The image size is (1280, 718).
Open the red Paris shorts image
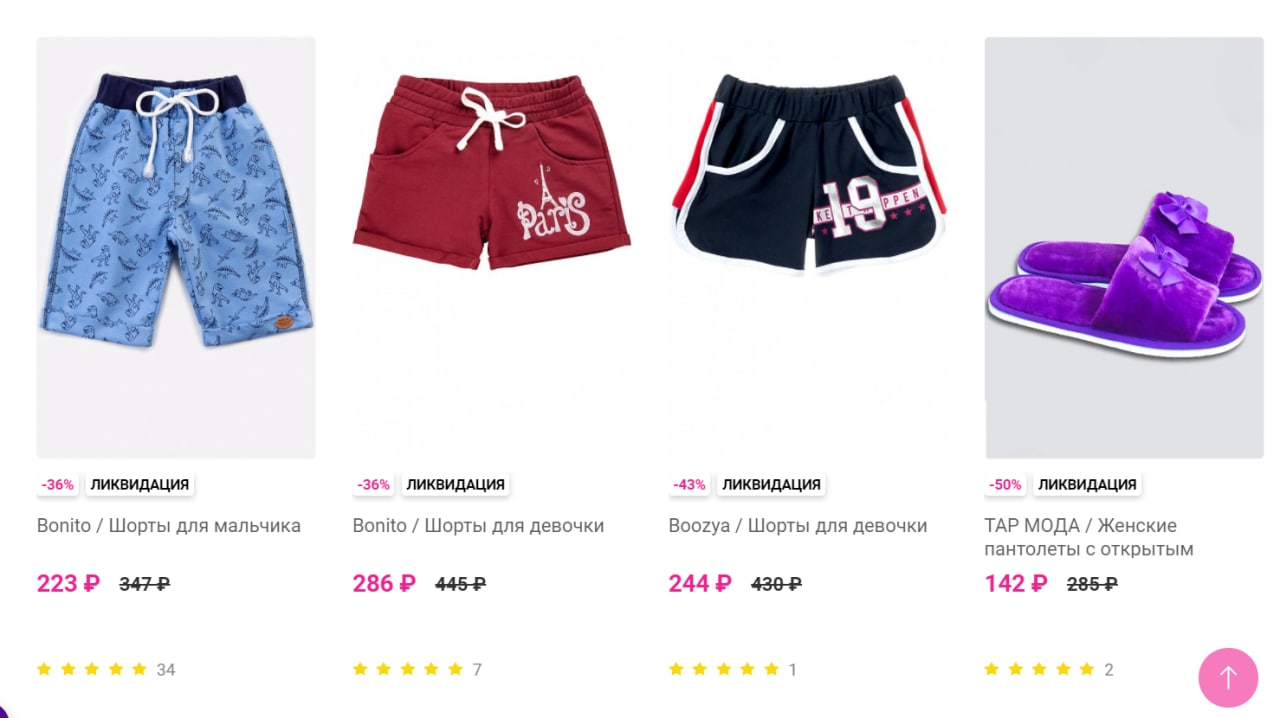click(492, 248)
